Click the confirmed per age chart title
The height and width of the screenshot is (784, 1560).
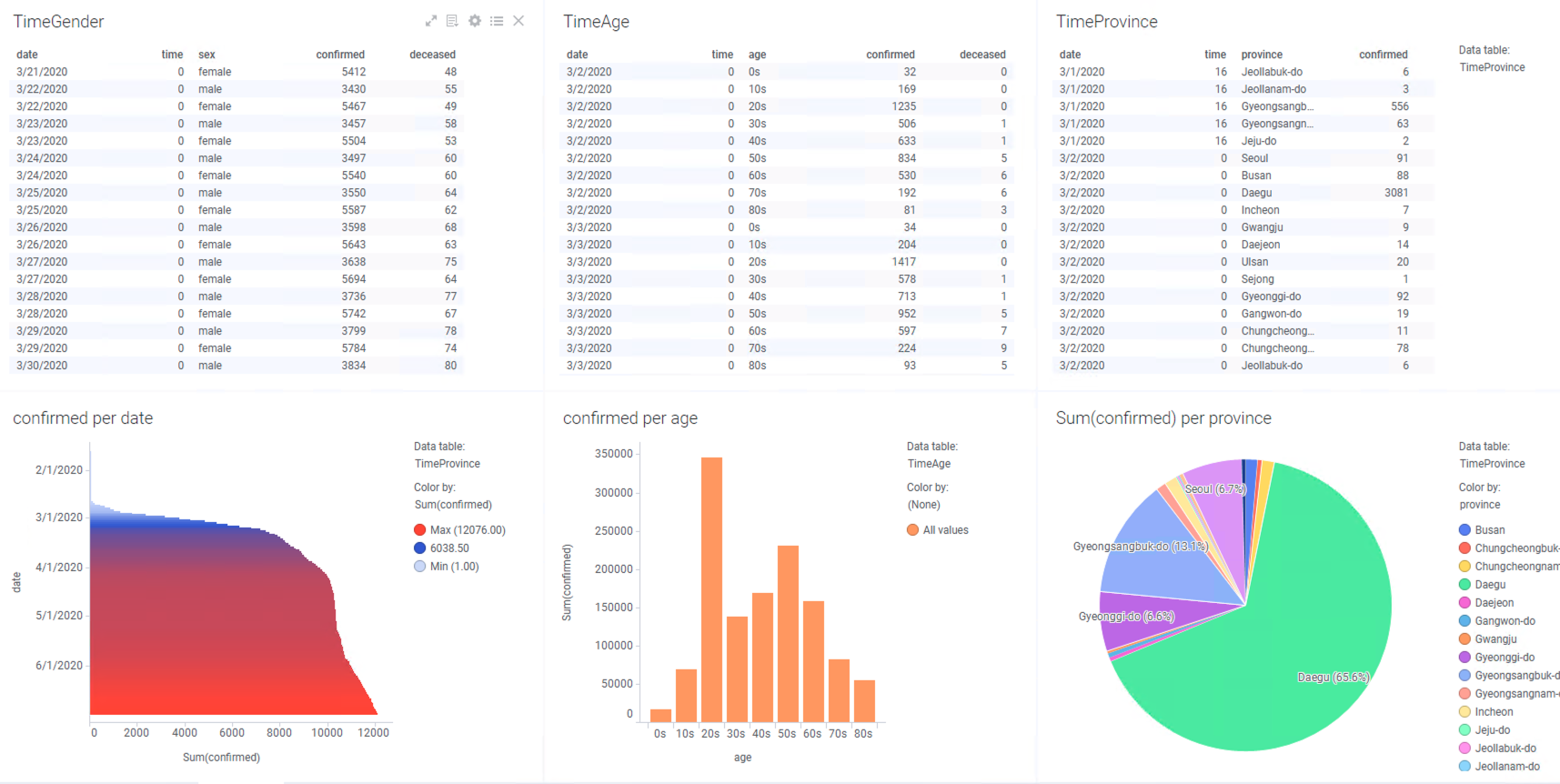[x=630, y=418]
